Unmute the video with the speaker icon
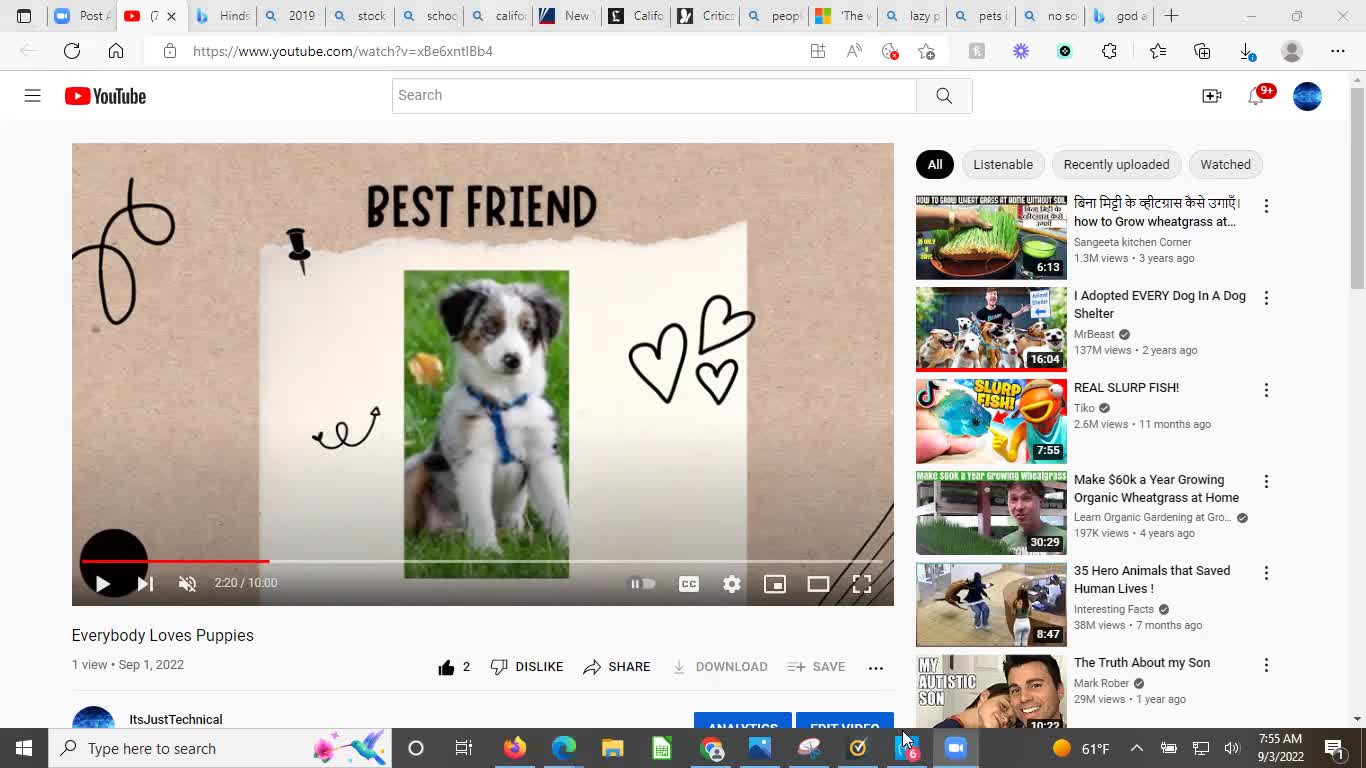This screenshot has width=1366, height=768. click(187, 584)
